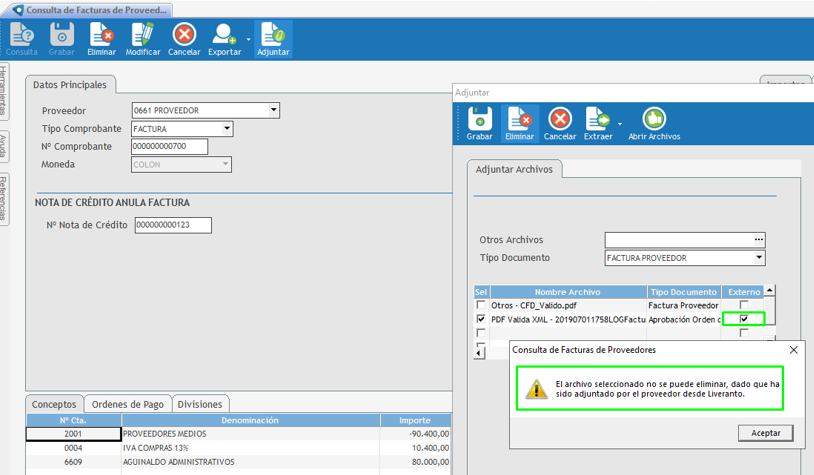Open the Proveedor dropdown
This screenshot has width=814, height=475.
274,110
